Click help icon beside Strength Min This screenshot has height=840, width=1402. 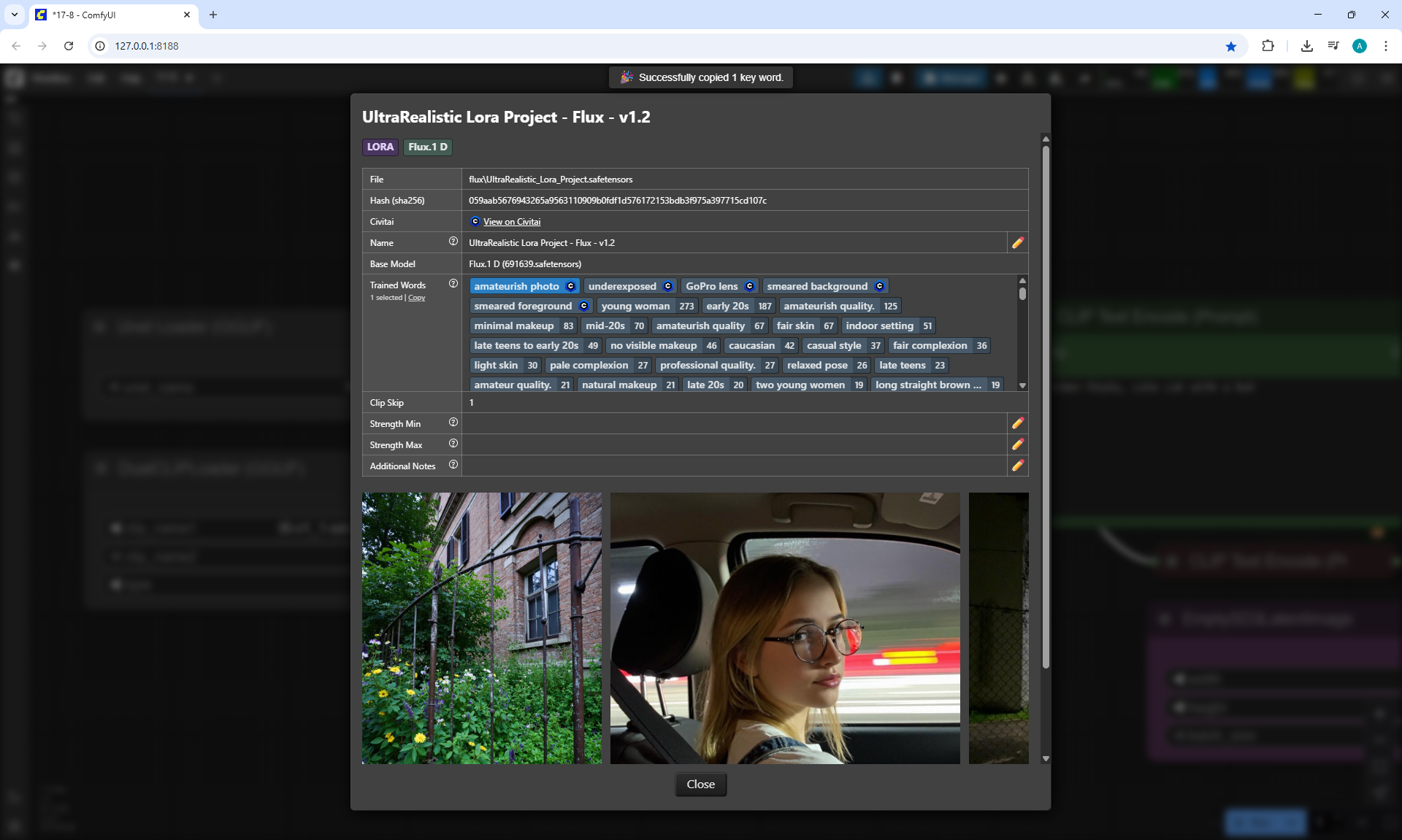point(453,423)
